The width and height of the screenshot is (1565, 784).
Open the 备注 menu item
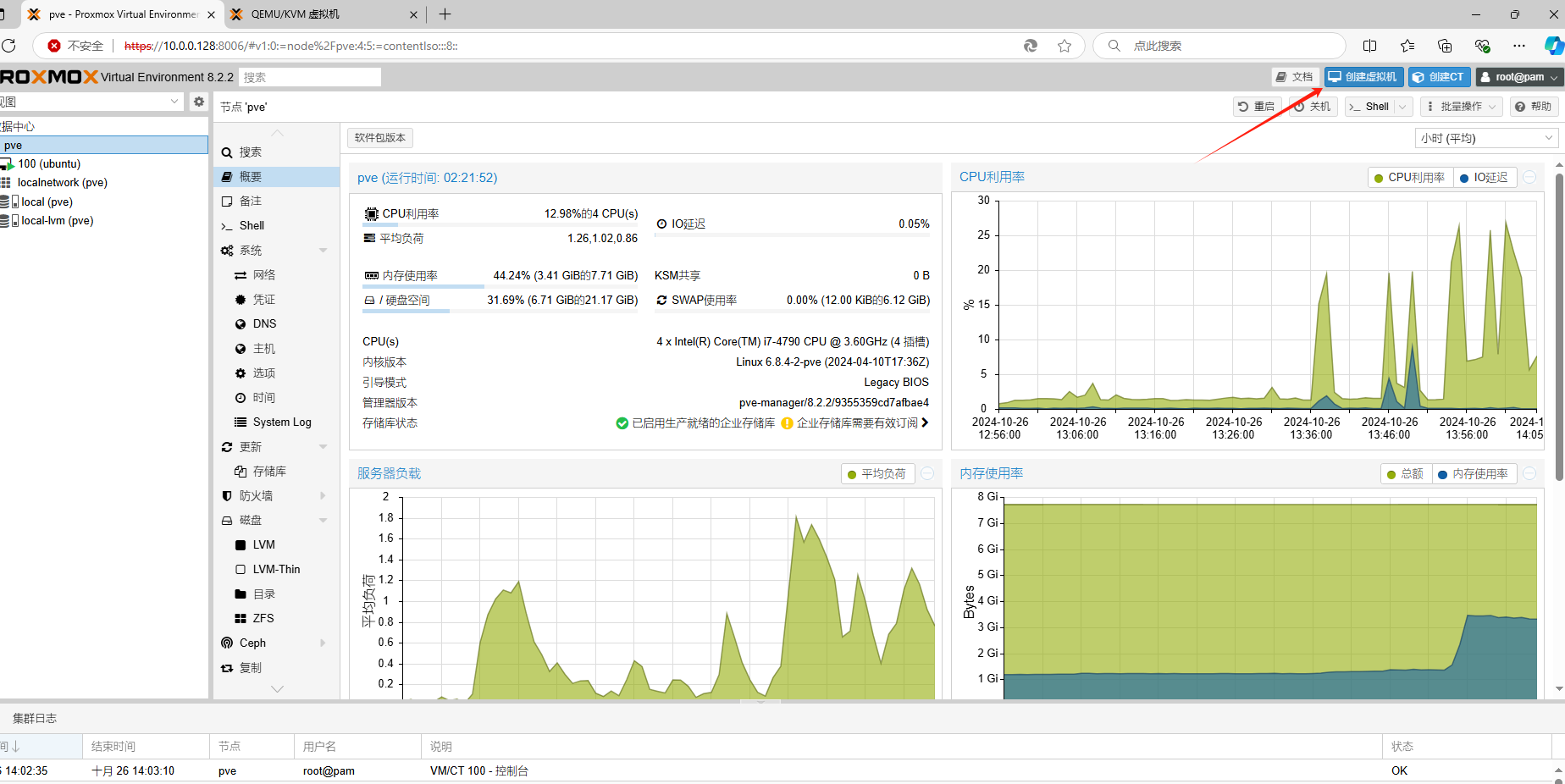(x=277, y=202)
